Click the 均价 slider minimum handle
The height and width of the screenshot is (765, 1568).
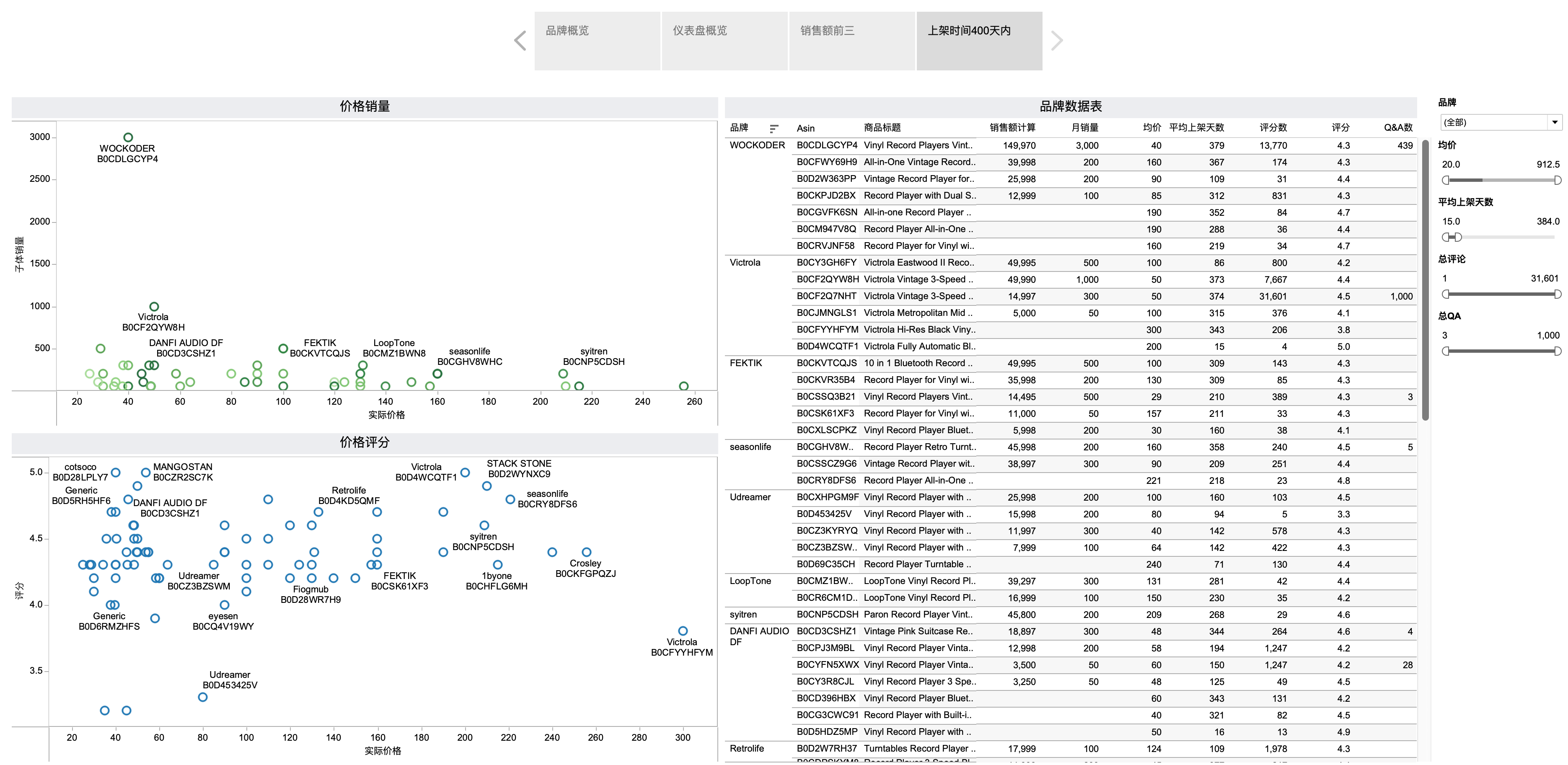[x=1446, y=180]
